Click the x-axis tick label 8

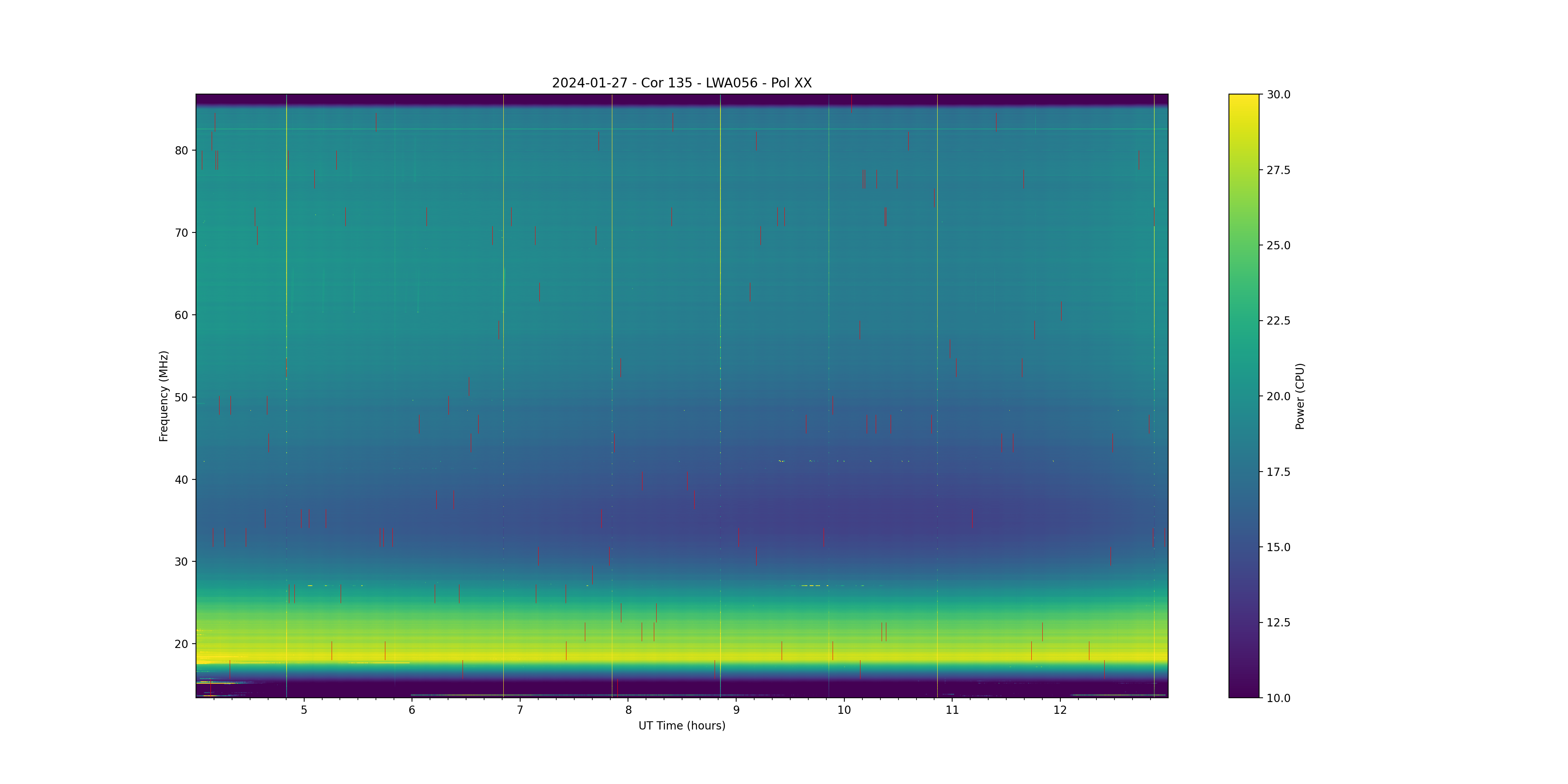click(628, 710)
